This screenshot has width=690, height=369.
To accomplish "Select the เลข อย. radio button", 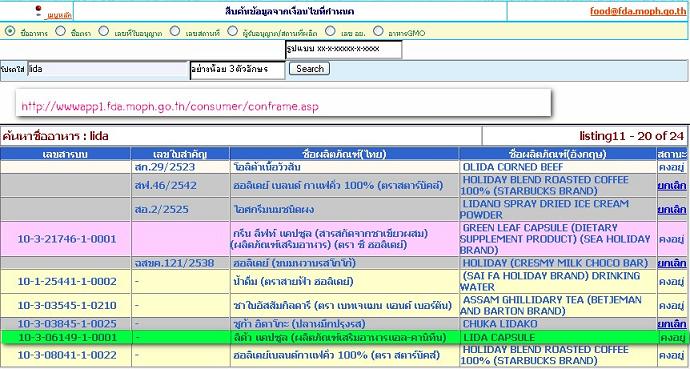I will (x=330, y=31).
